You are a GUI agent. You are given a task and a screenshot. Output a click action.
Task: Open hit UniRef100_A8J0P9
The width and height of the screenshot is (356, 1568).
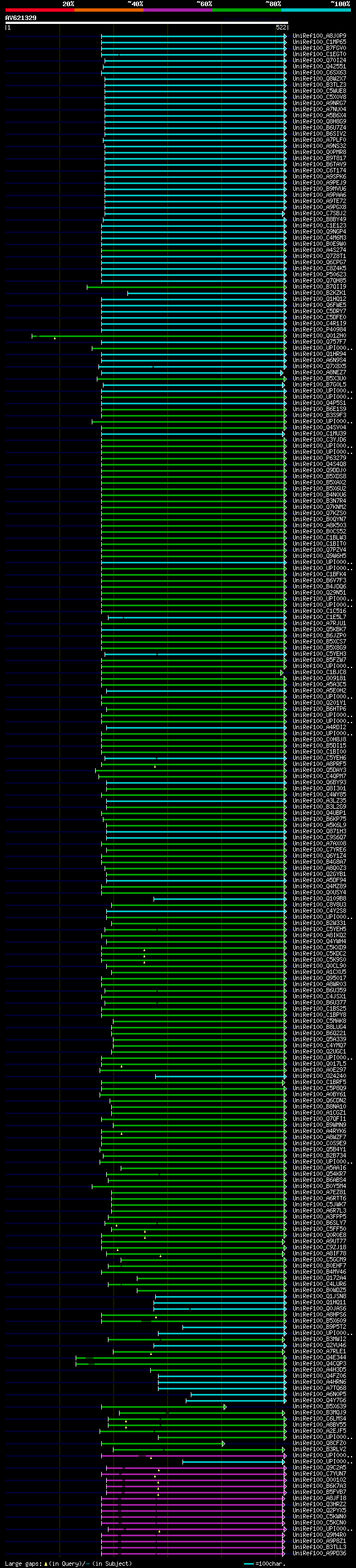pyautogui.click(x=319, y=36)
